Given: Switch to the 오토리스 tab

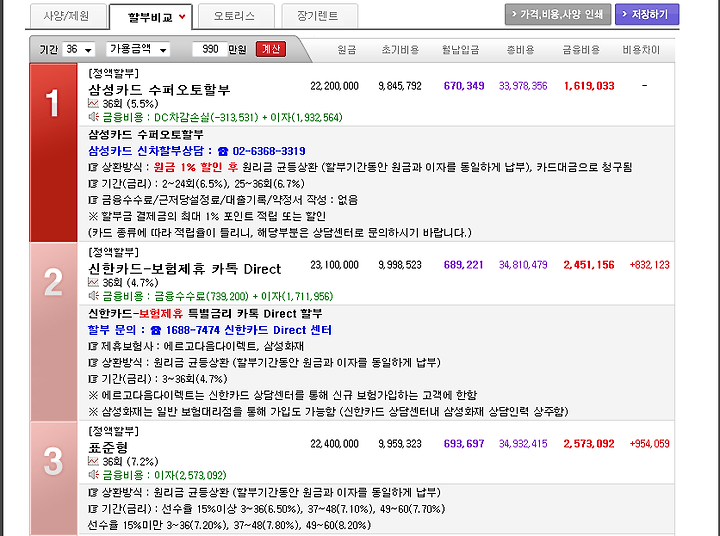Looking at the screenshot, I should point(236,16).
